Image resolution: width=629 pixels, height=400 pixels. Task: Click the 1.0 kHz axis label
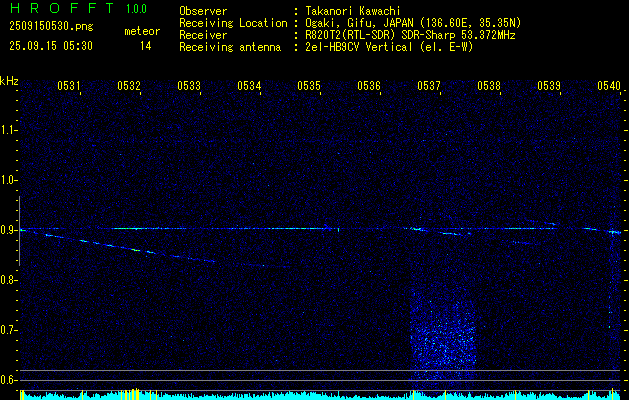pos(8,180)
